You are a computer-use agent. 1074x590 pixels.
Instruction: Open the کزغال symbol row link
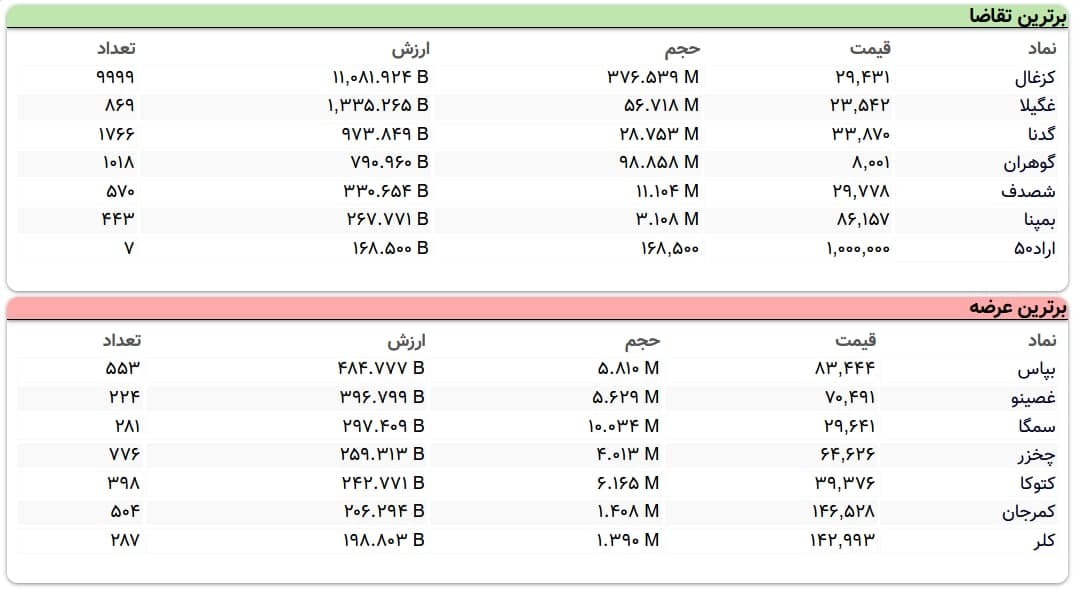1034,77
